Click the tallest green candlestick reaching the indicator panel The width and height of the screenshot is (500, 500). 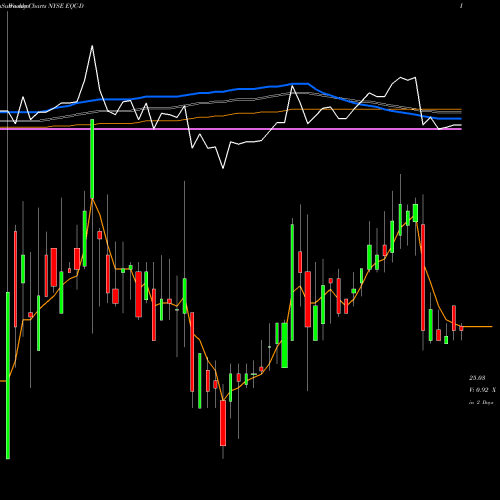click(x=92, y=159)
